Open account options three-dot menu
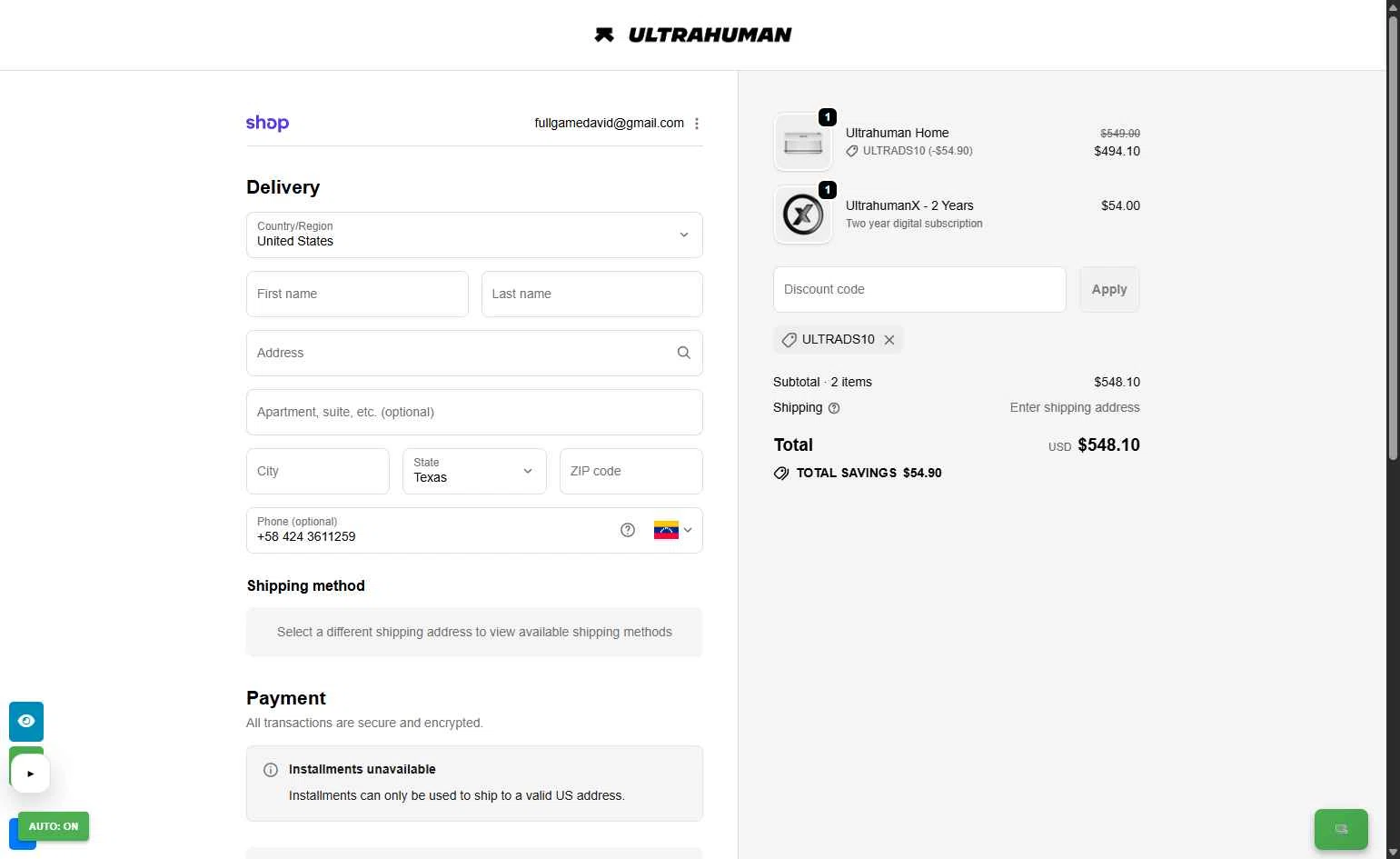 [x=697, y=124]
